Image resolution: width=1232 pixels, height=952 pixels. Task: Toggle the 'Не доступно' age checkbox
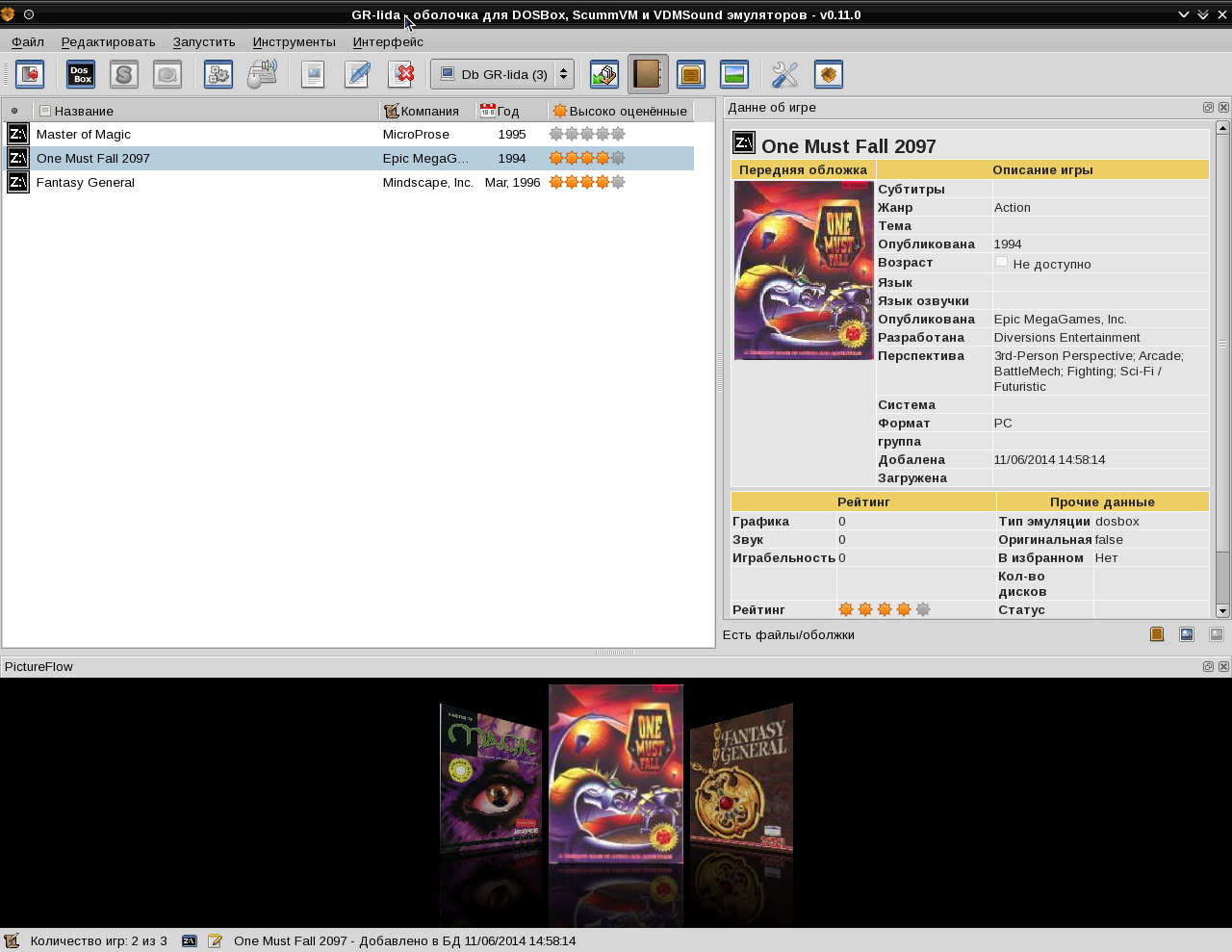click(1001, 262)
